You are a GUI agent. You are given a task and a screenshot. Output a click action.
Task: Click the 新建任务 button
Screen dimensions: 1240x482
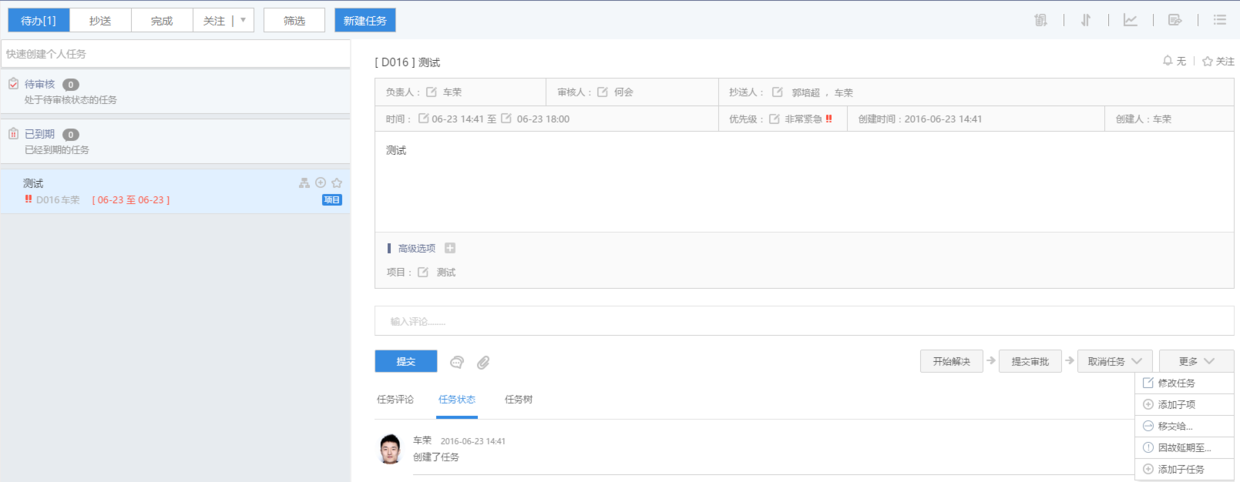coord(365,20)
